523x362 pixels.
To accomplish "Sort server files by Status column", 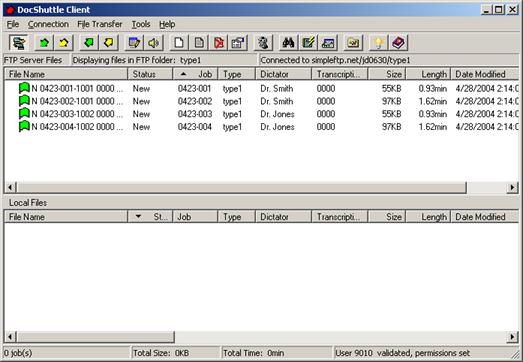I will tap(150, 74).
